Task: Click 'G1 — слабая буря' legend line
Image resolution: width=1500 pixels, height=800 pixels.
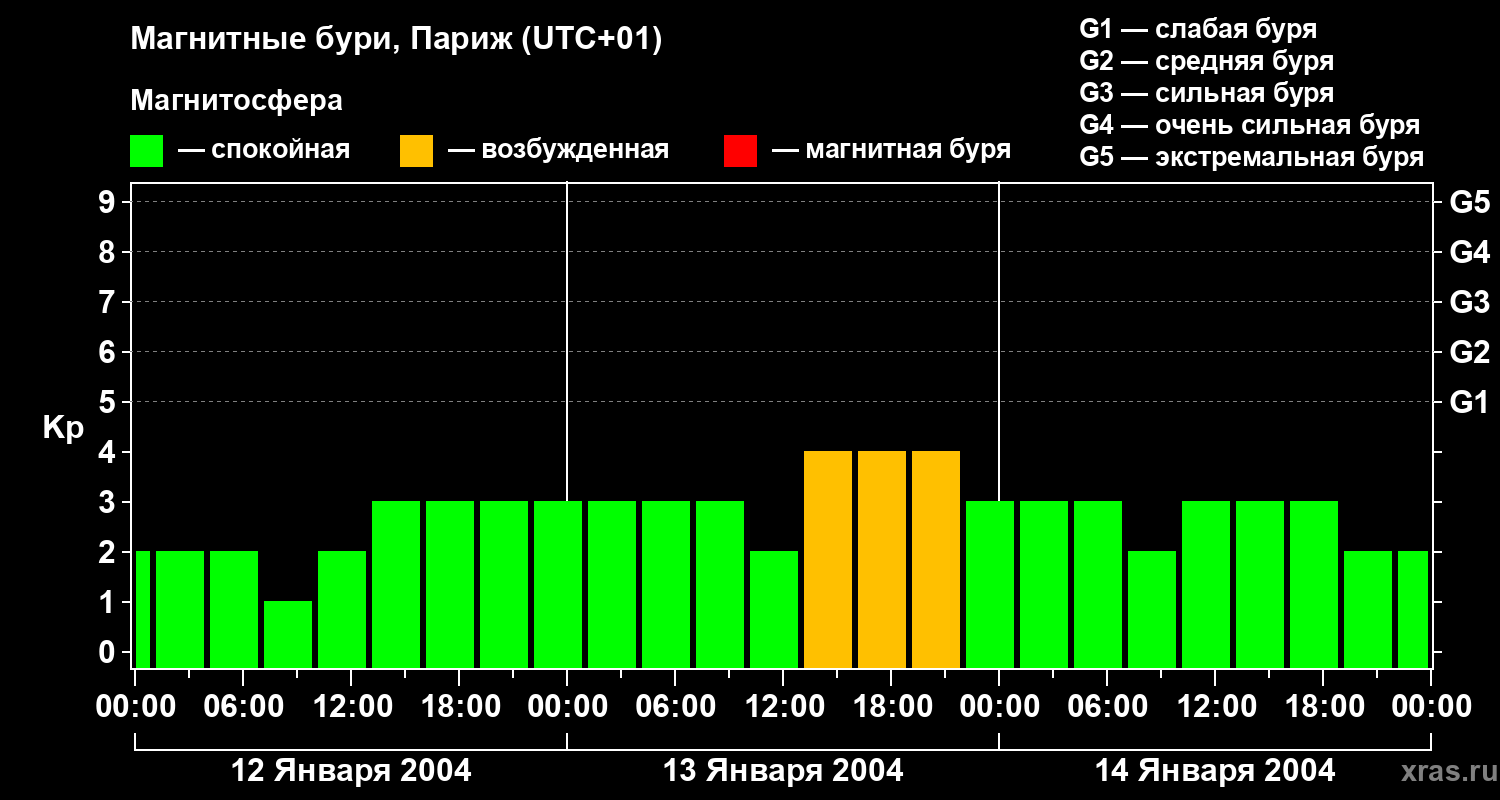Action: pos(1198,28)
